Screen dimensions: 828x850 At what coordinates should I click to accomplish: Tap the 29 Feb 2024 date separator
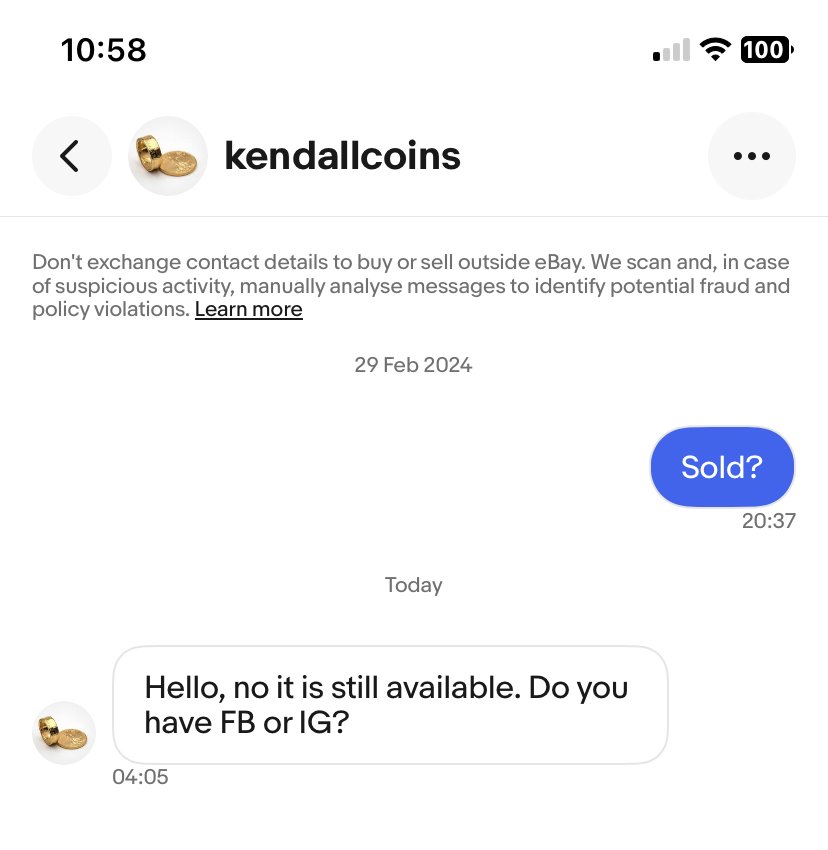[x=413, y=365]
